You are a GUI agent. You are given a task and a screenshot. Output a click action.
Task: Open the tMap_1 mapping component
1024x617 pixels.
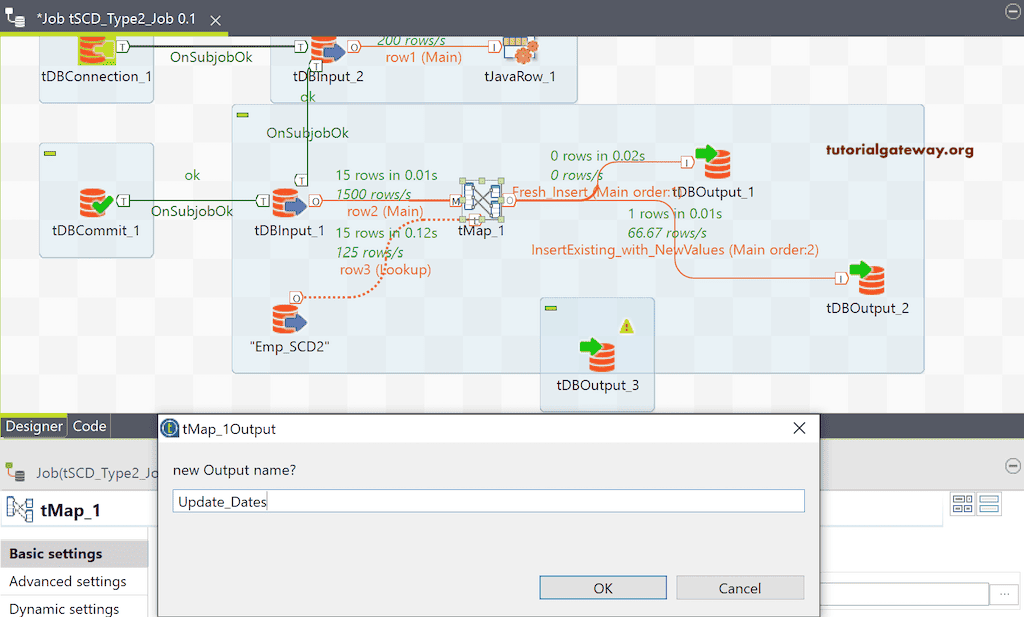point(481,199)
